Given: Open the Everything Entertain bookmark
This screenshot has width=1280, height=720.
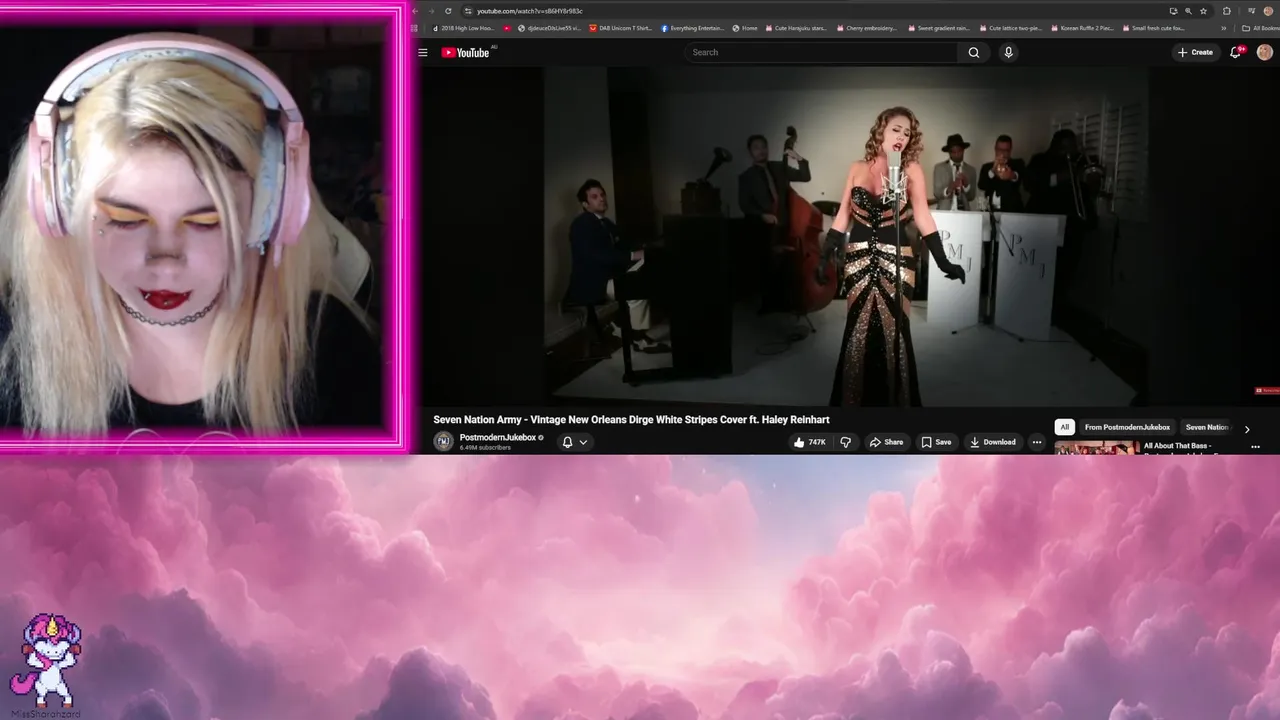Looking at the screenshot, I should (x=692, y=28).
